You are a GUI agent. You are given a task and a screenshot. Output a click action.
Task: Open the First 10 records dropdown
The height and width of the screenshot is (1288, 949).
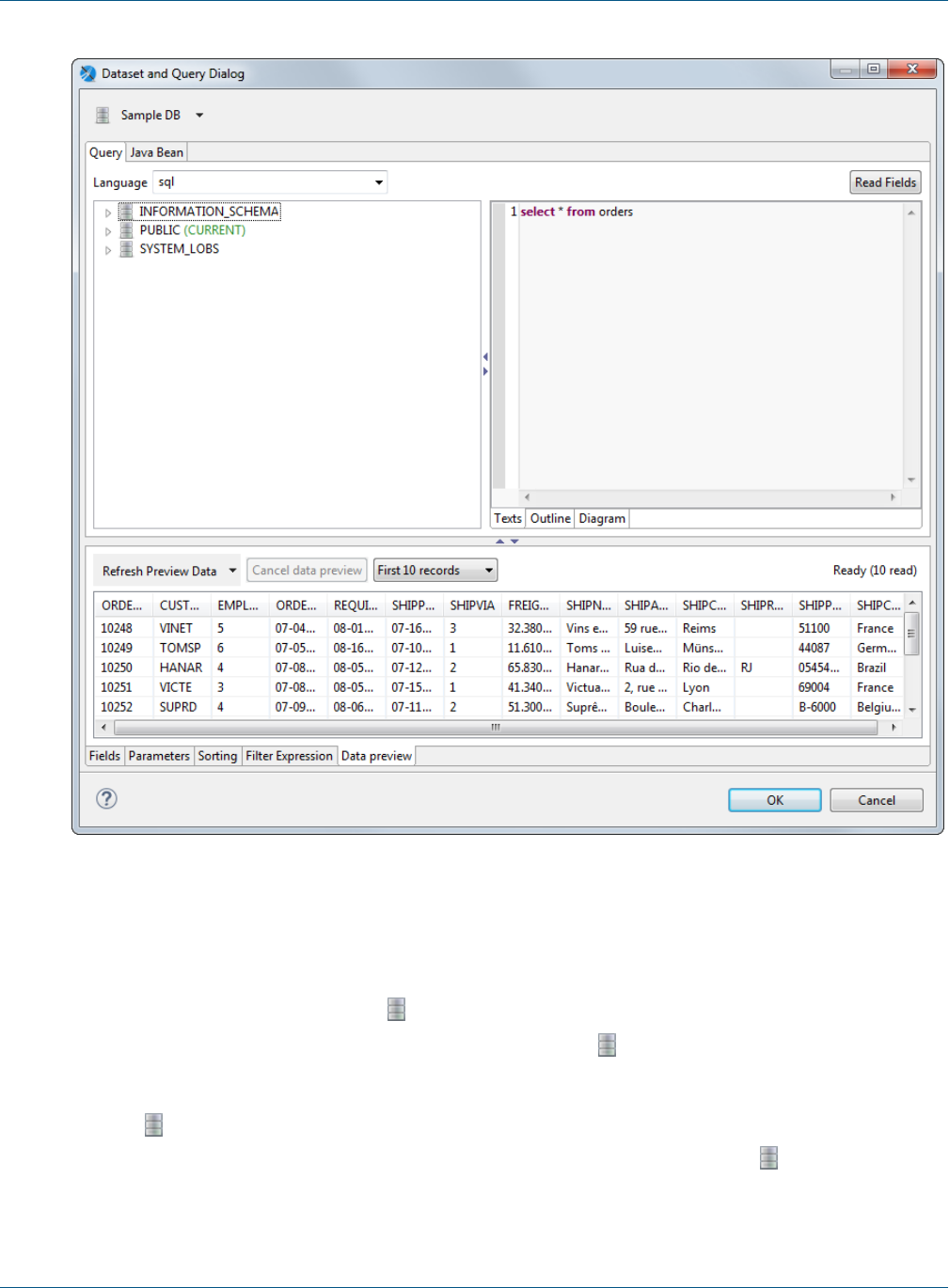click(435, 570)
